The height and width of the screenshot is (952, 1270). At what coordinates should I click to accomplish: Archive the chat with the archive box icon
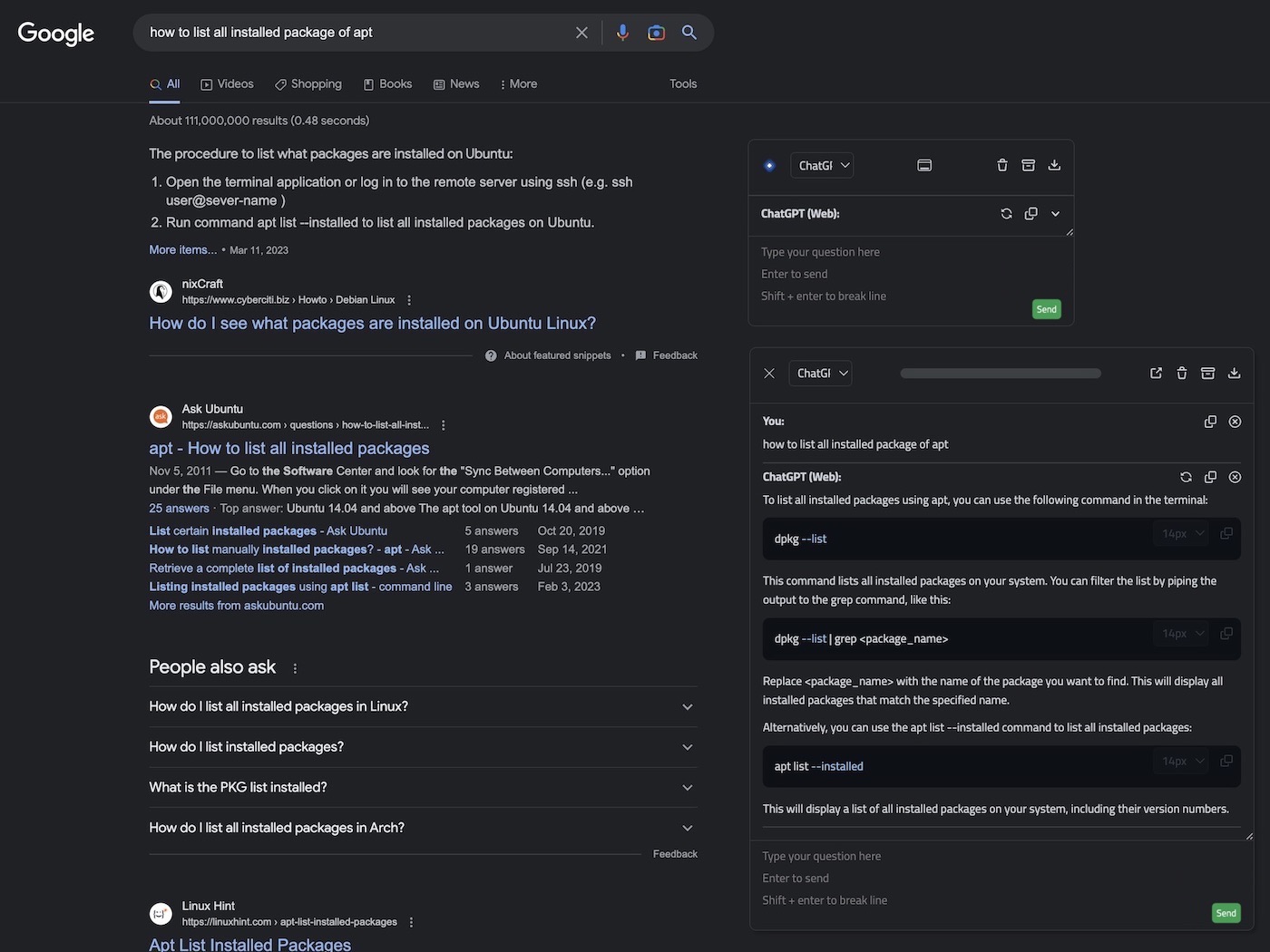tap(1028, 165)
